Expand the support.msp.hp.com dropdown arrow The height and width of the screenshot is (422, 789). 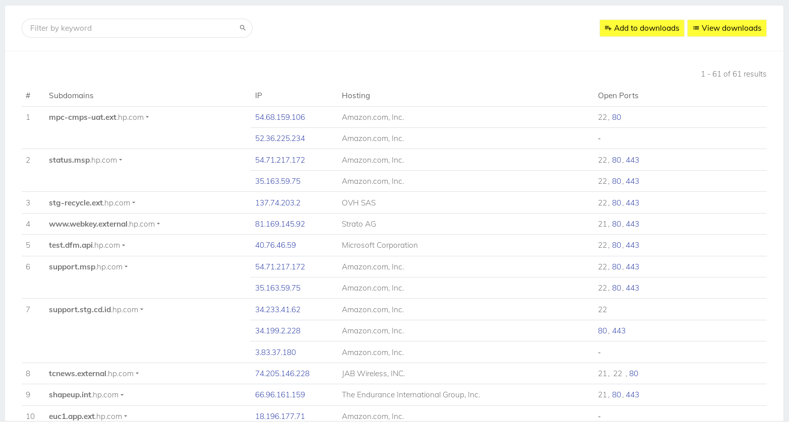[x=126, y=267]
